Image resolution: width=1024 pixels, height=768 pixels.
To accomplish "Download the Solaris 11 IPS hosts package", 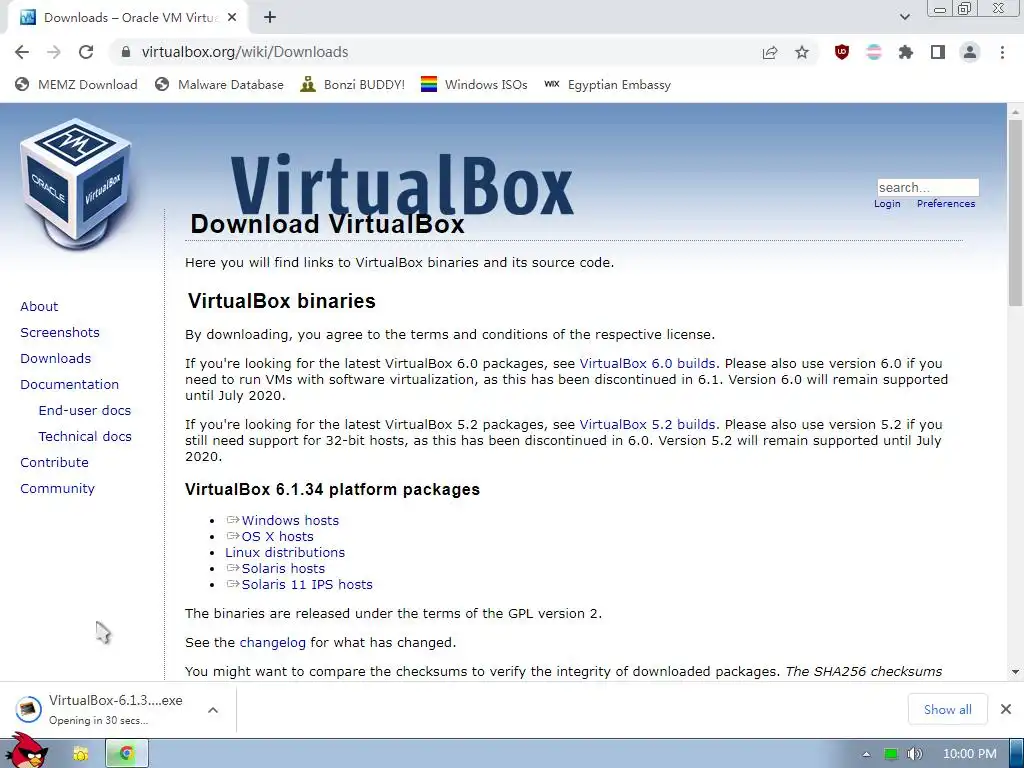I will coord(307,584).
